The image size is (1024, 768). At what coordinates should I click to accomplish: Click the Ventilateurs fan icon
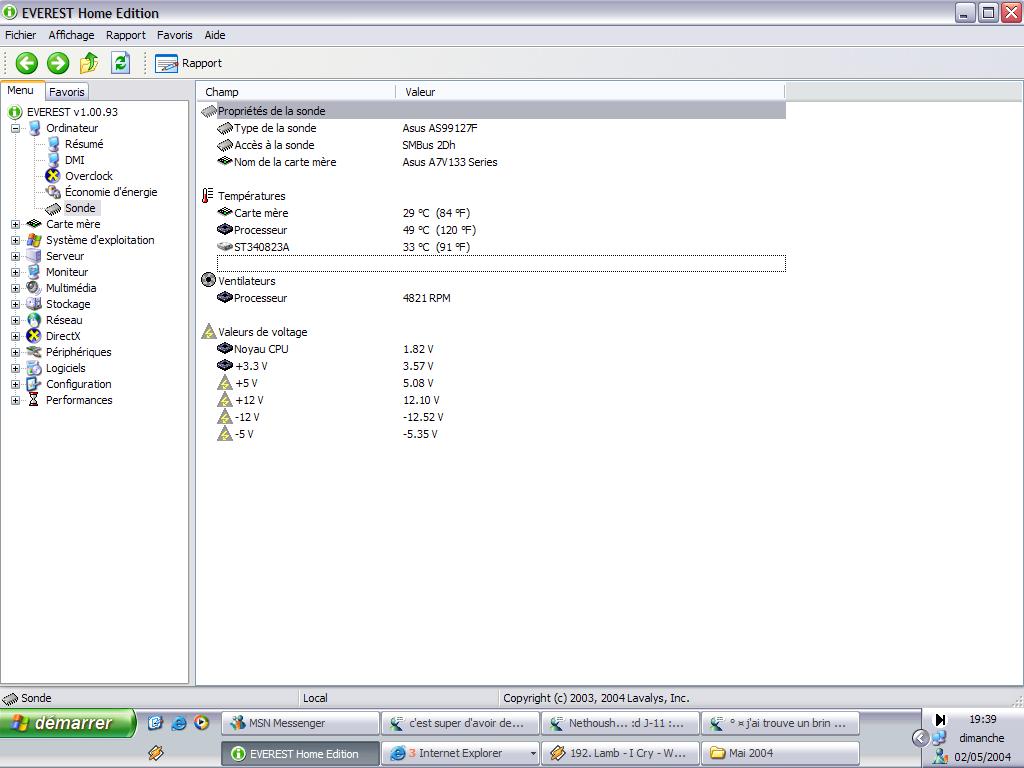pos(208,280)
